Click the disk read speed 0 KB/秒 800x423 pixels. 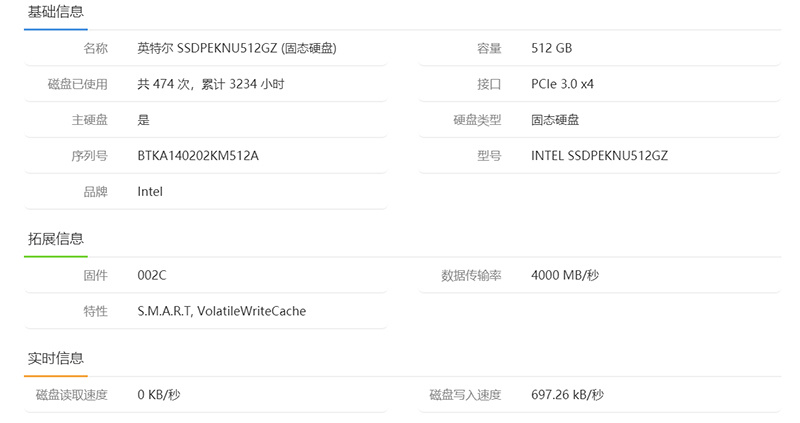(x=158, y=395)
